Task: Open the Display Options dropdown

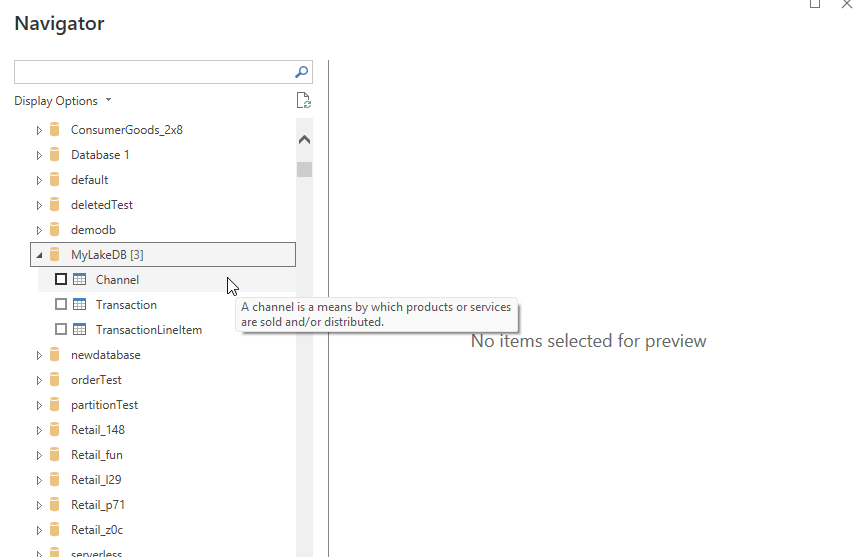Action: 63,101
